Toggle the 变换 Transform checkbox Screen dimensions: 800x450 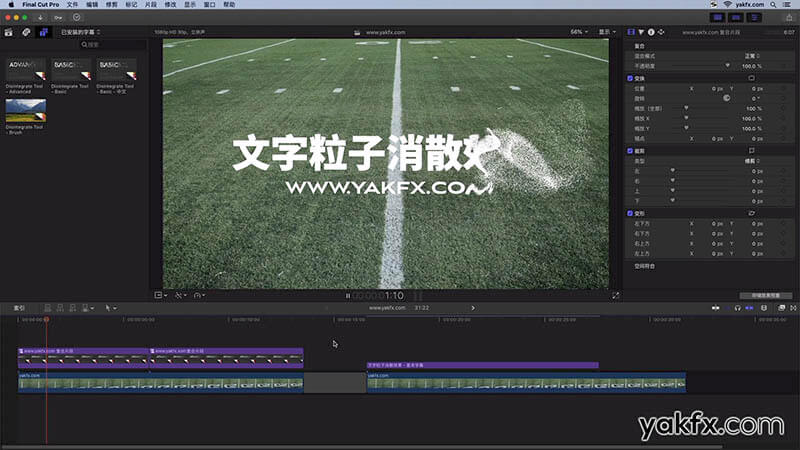pyautogui.click(x=630, y=79)
